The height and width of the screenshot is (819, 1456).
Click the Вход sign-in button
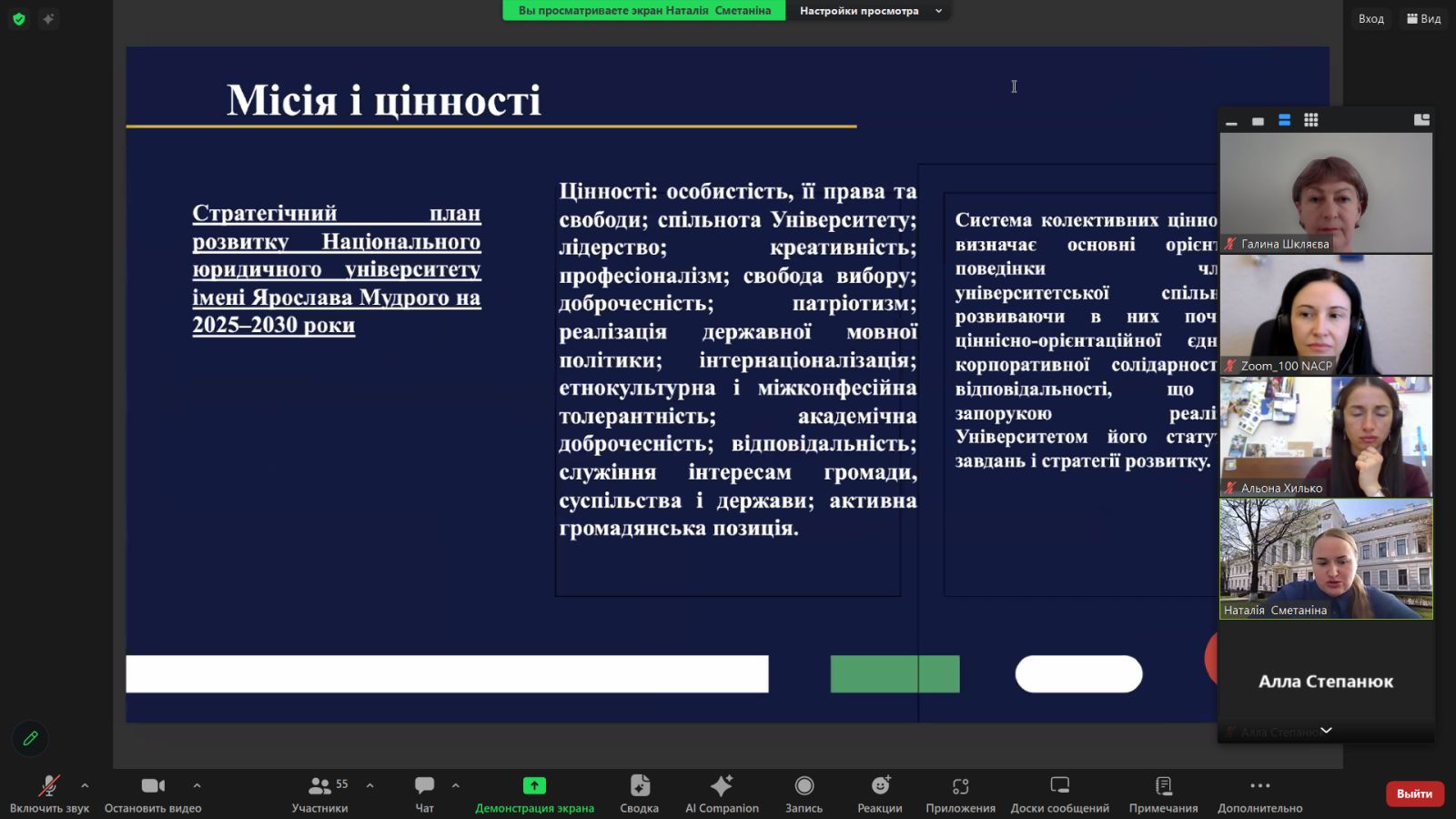[x=1370, y=18]
